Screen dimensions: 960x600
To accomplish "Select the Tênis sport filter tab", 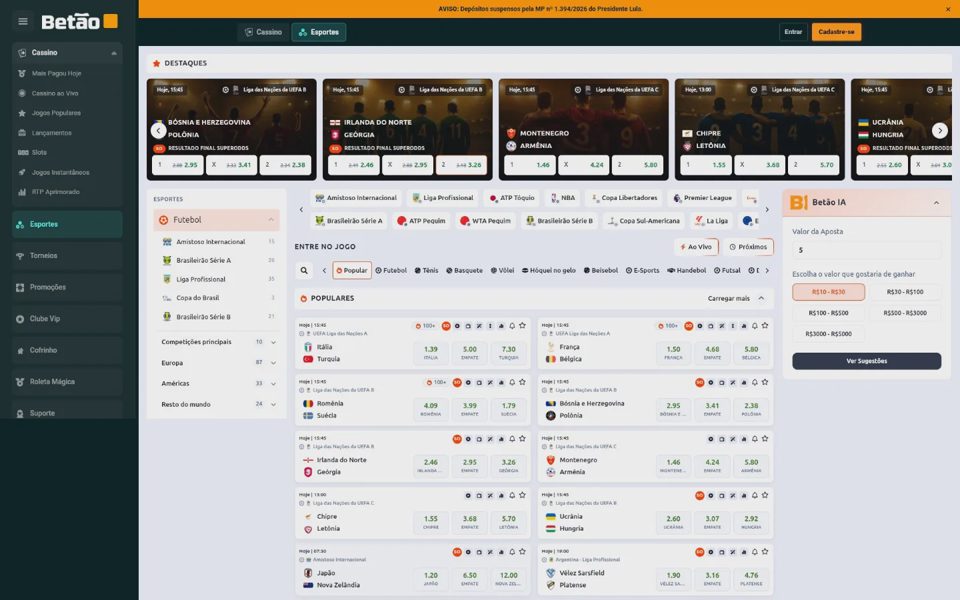I will tap(426, 270).
